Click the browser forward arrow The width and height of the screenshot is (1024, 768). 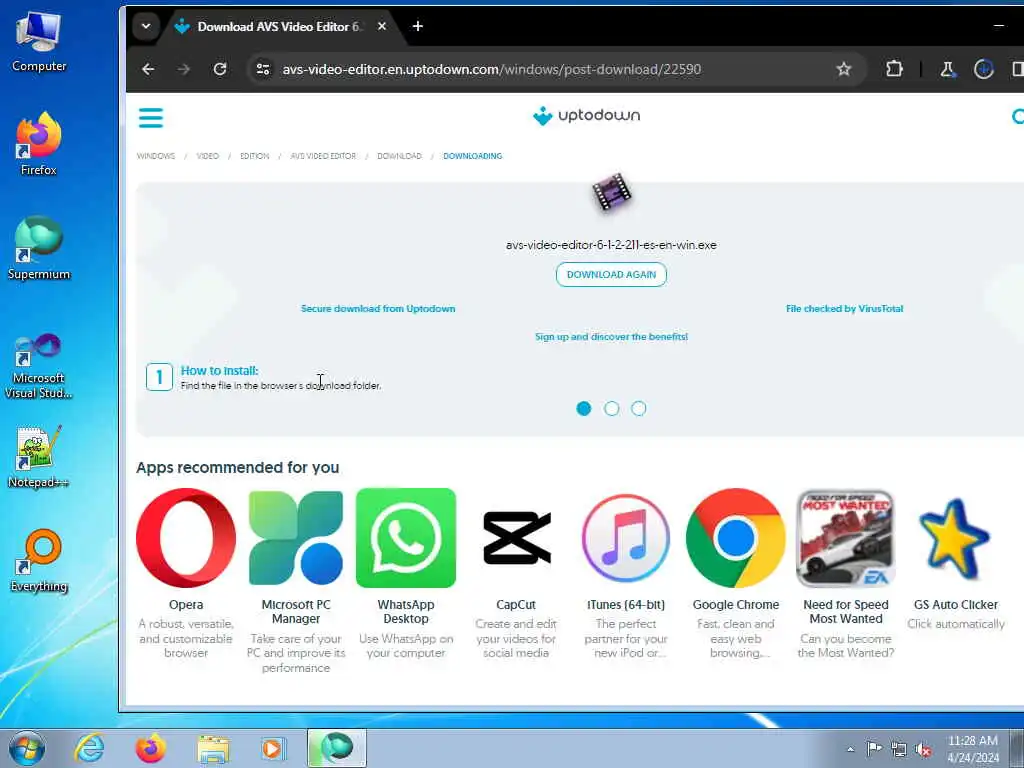[x=184, y=69]
